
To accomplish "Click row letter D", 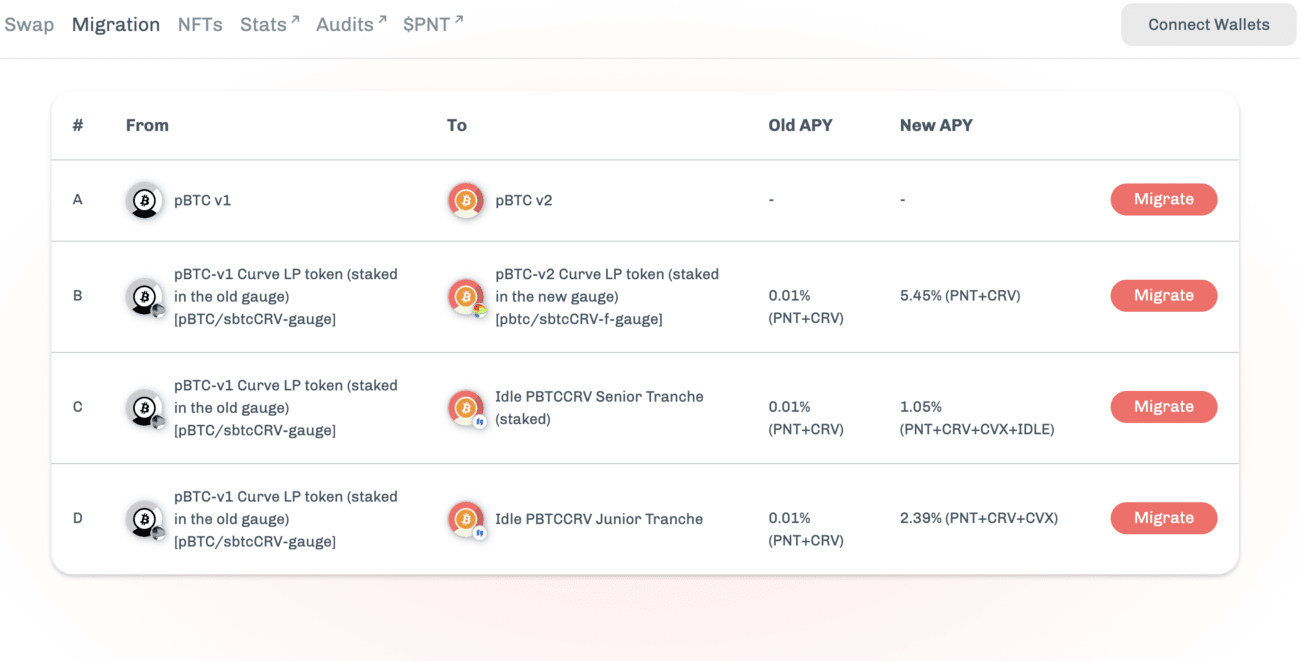I will (x=78, y=518).
